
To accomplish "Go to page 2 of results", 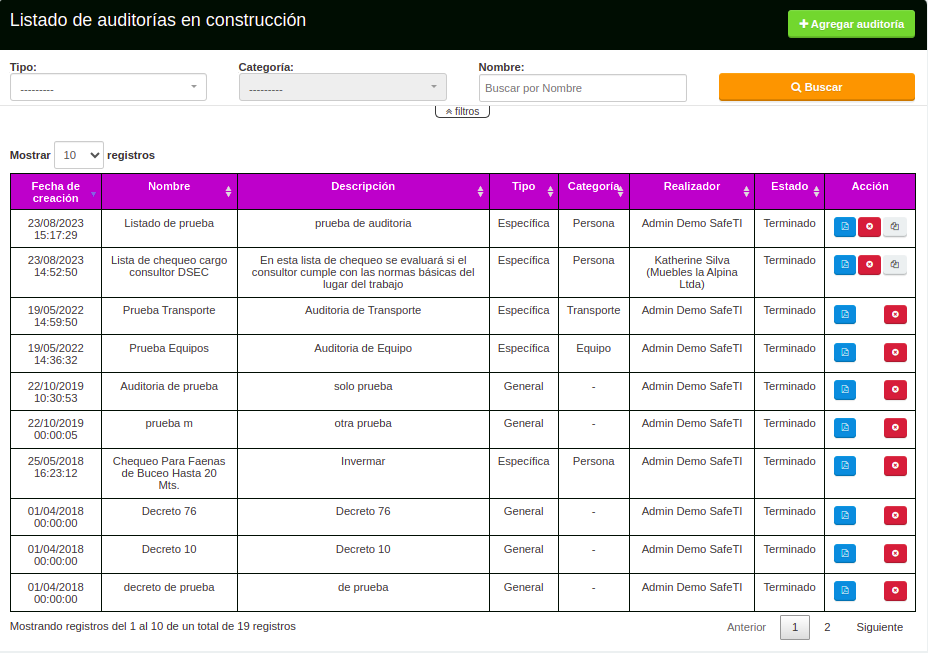I will (x=827, y=627).
